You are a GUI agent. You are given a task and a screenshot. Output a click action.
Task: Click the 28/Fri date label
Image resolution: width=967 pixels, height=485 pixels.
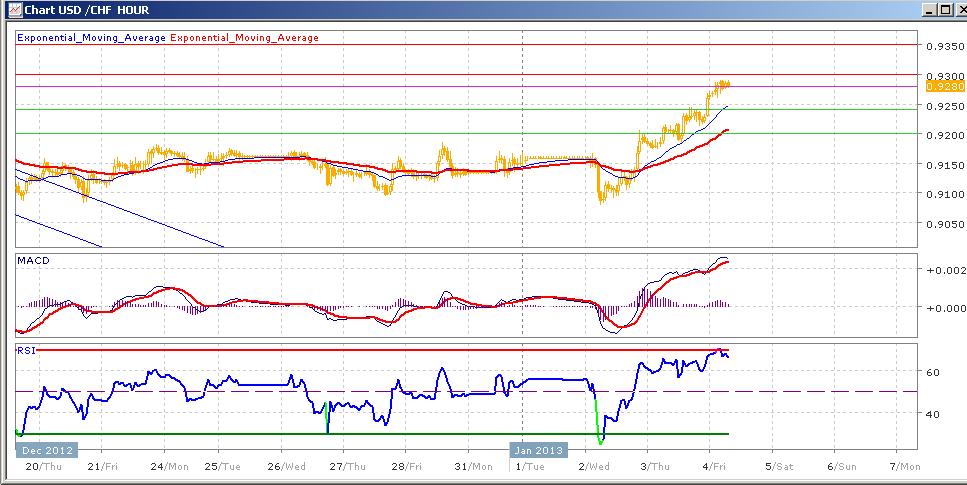coord(407,466)
